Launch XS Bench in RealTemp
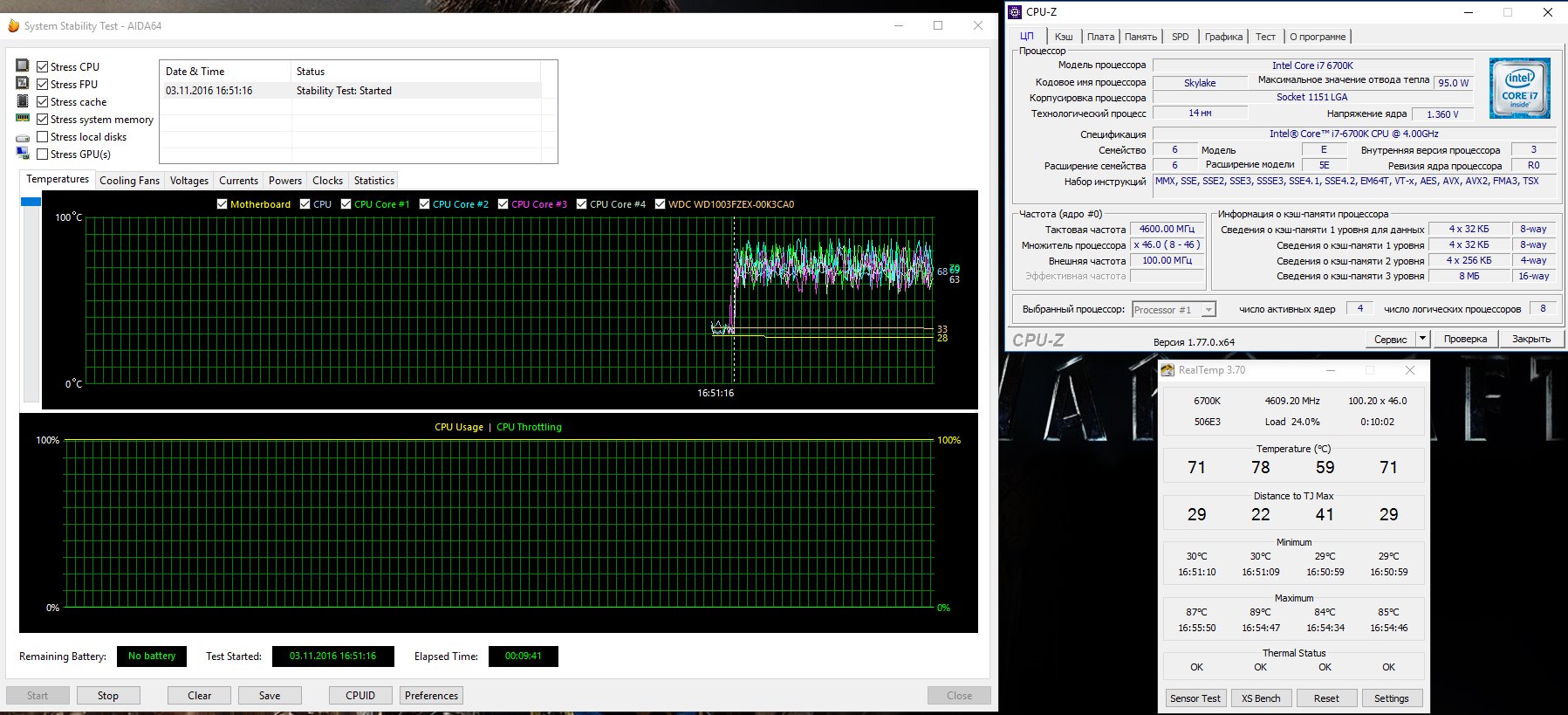 click(1261, 698)
